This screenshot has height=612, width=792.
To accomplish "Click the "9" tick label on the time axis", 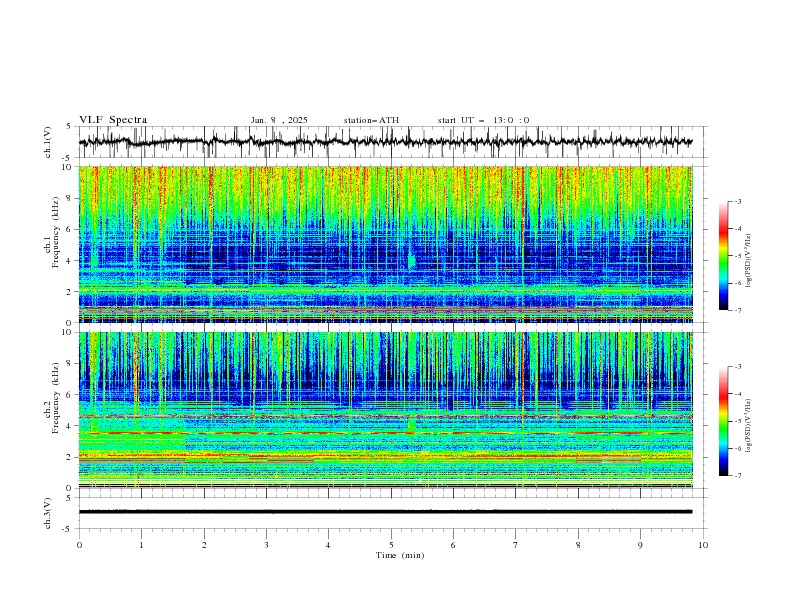I will click(640, 545).
